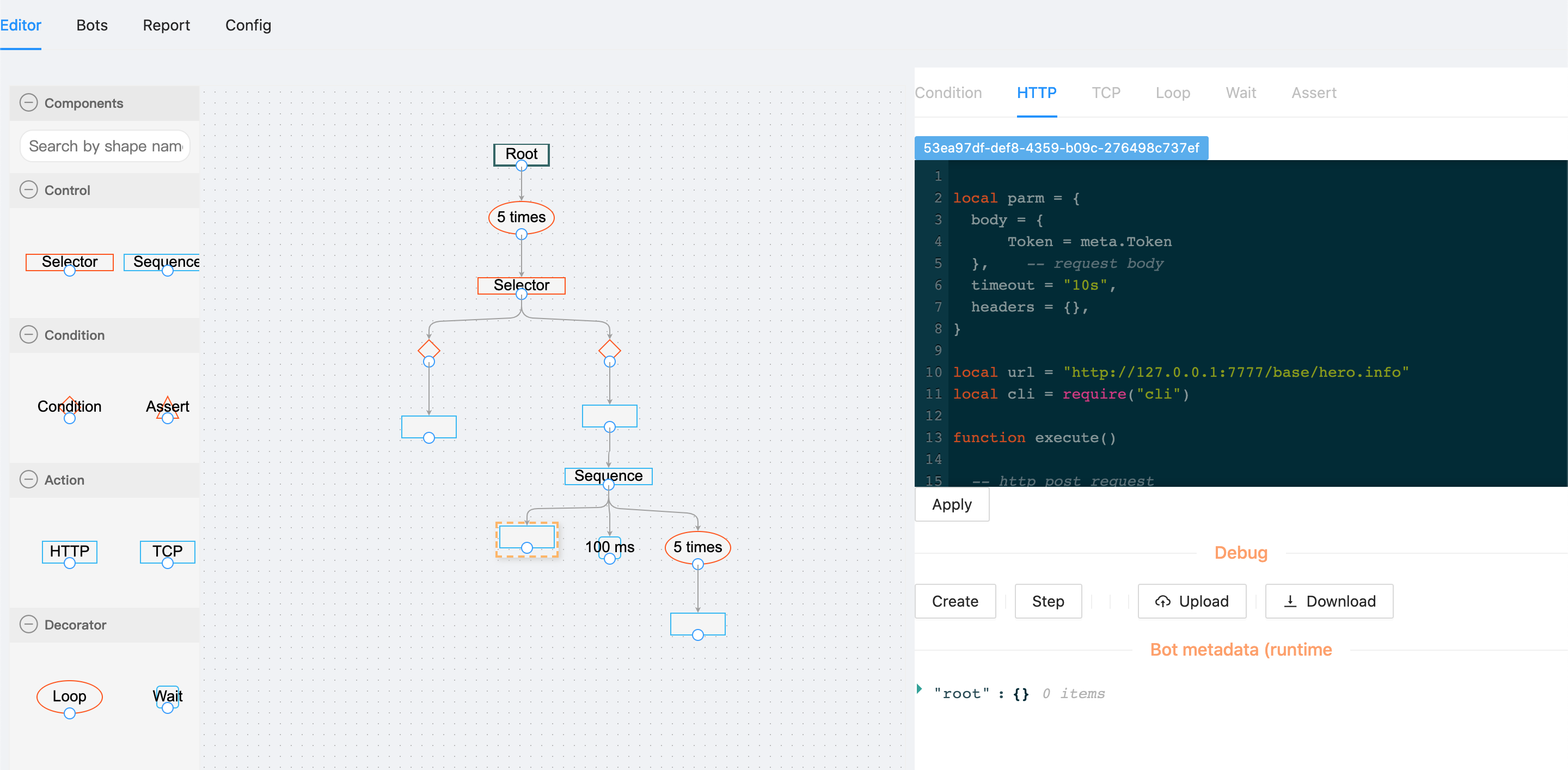1568x770 pixels.
Task: Open the Config tab
Action: click(248, 26)
